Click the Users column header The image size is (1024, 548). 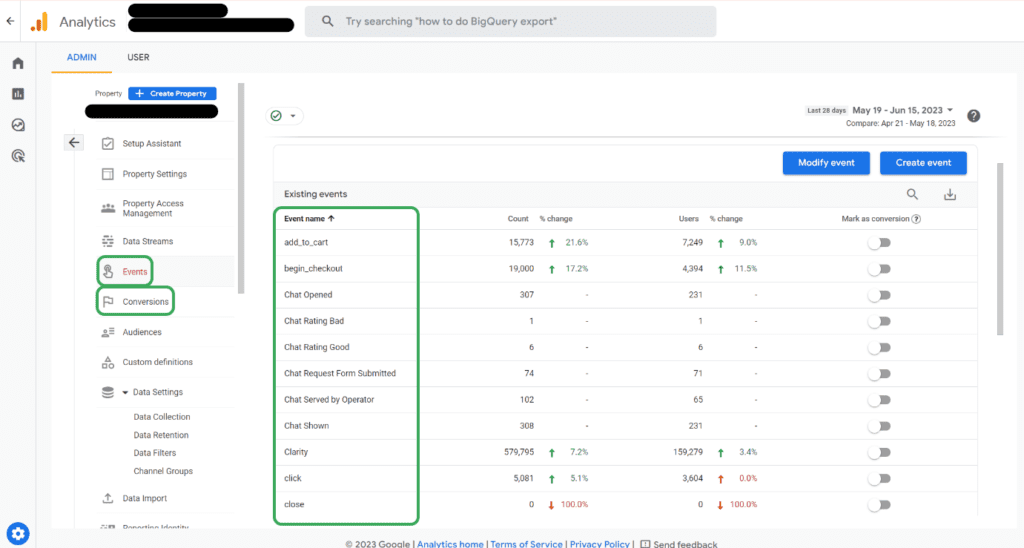pos(688,219)
